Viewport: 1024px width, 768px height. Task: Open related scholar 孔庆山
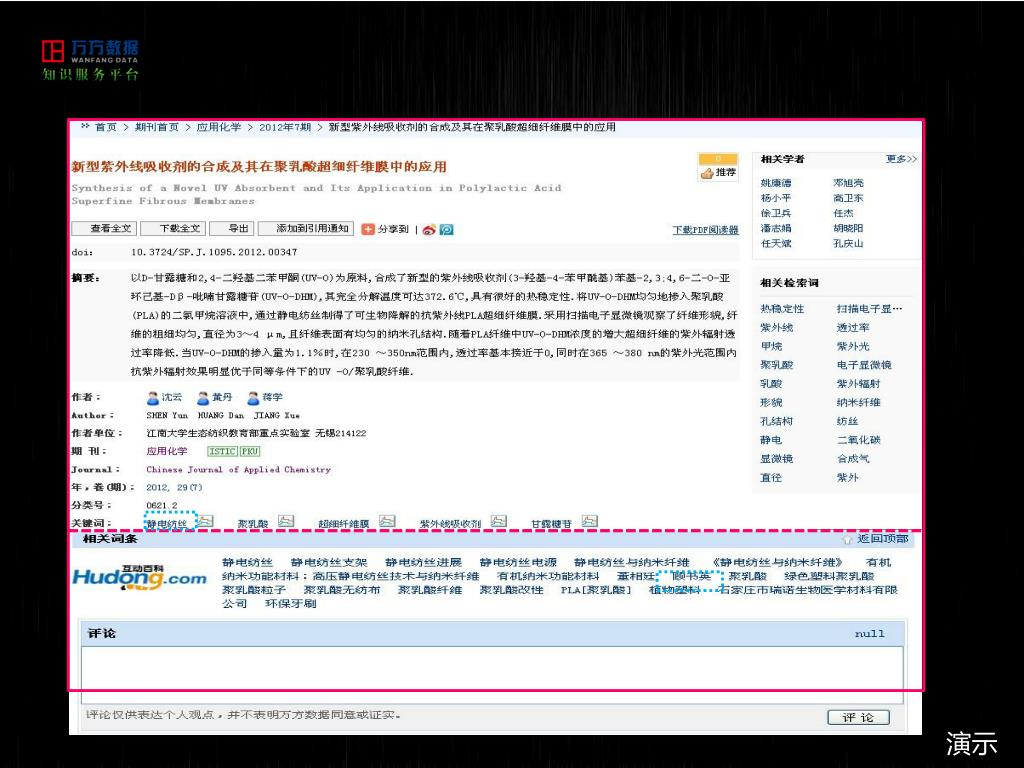click(x=848, y=243)
